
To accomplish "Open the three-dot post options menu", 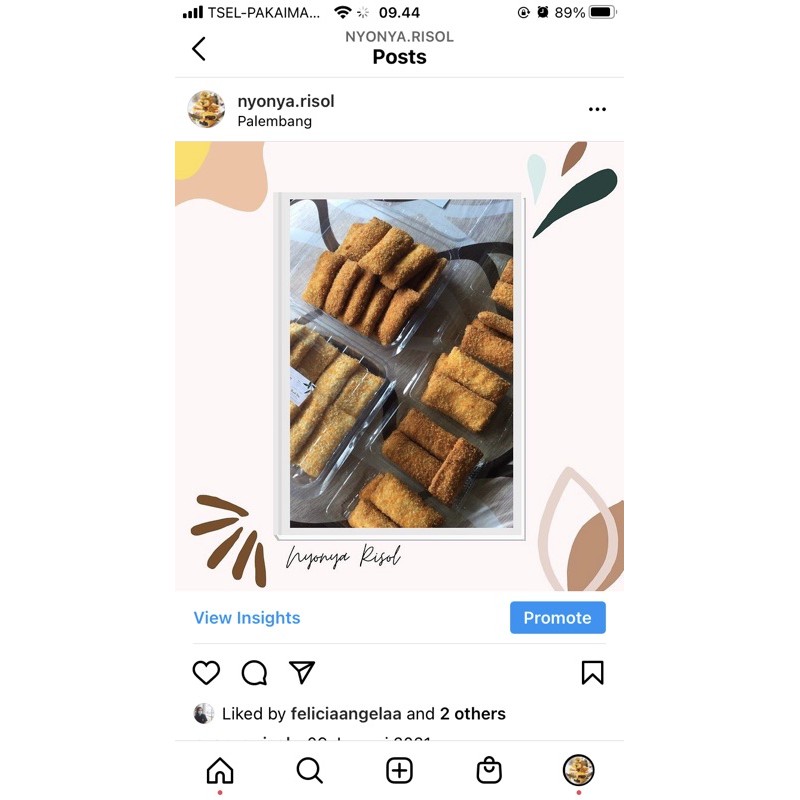I will 597,109.
